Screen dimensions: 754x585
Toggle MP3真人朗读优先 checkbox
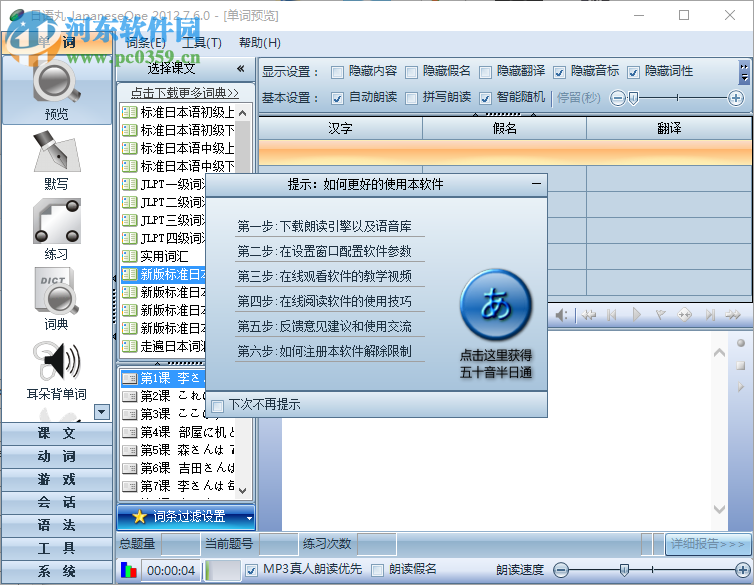251,571
